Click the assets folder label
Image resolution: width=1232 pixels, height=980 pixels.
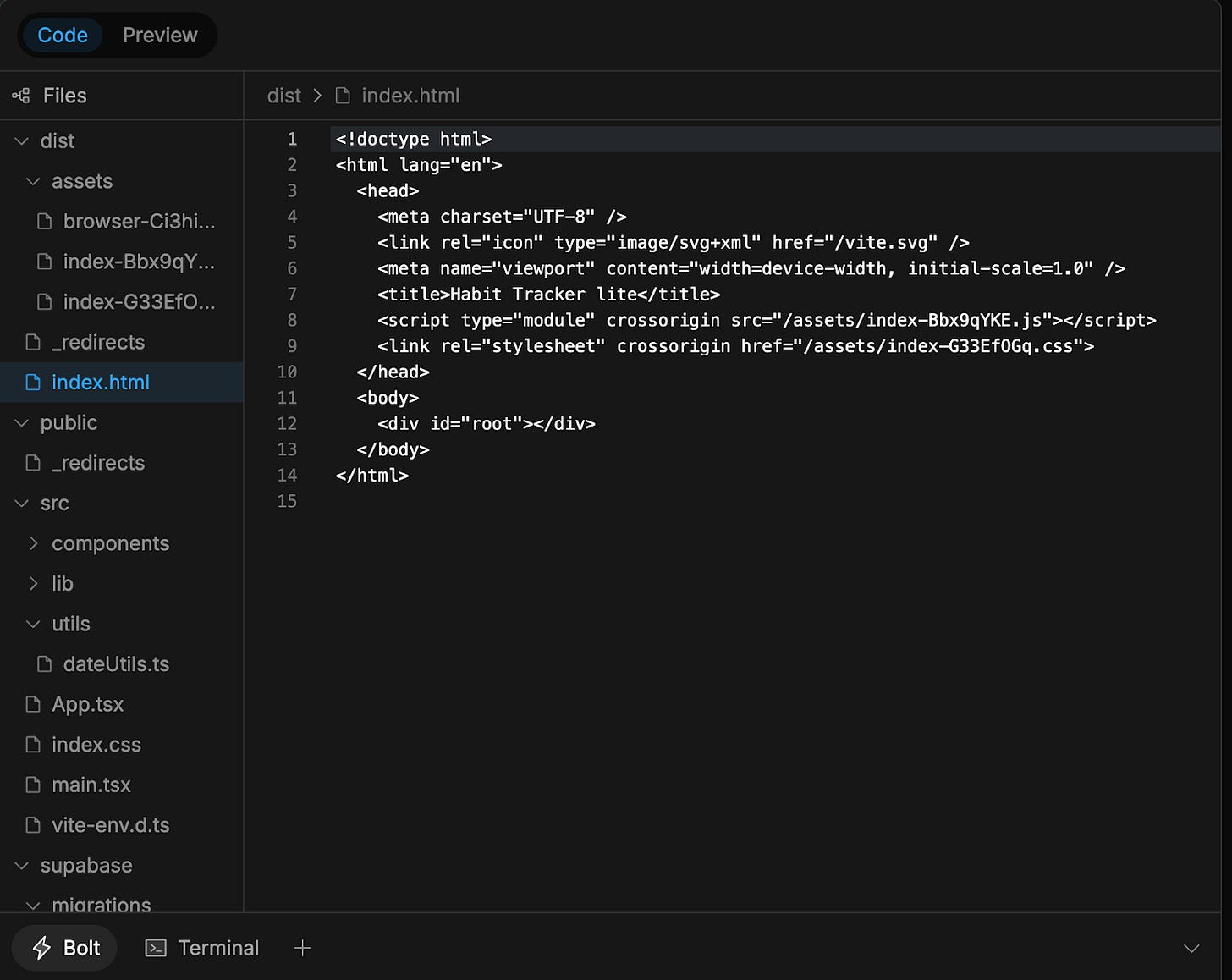click(x=82, y=181)
